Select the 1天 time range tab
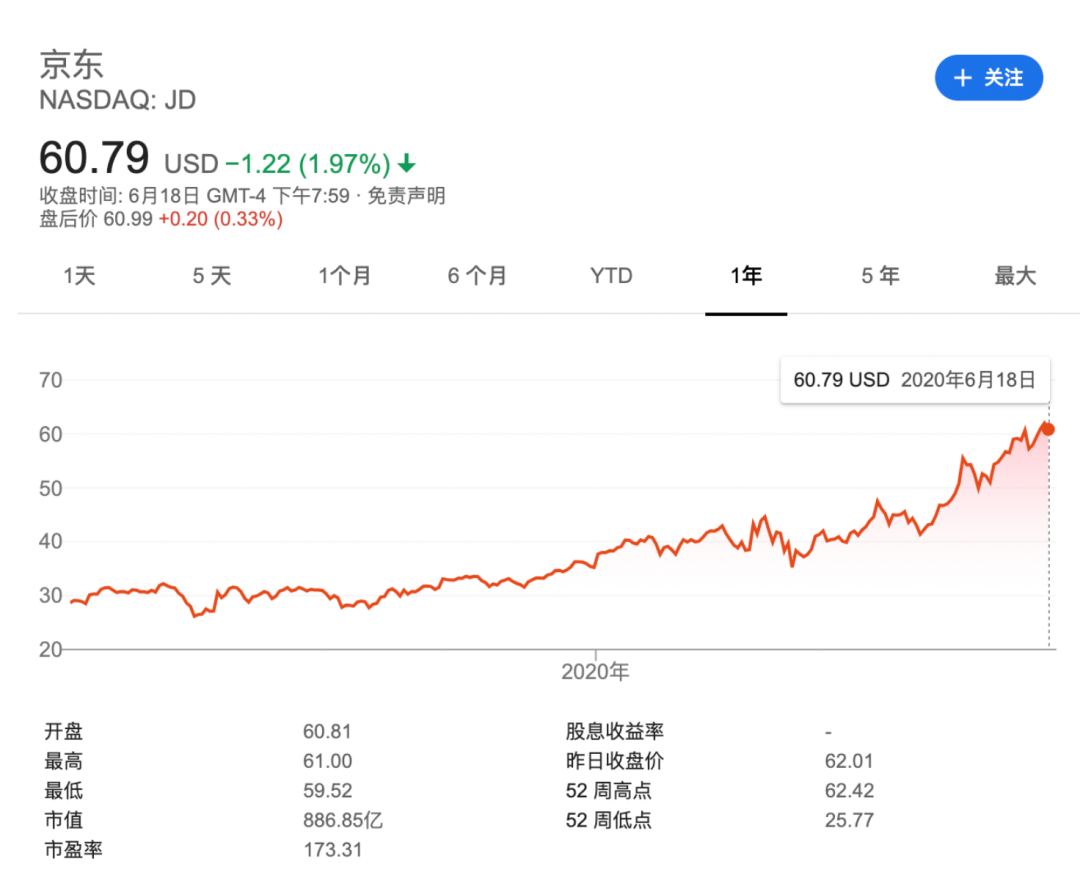This screenshot has width=1080, height=886. [79, 276]
